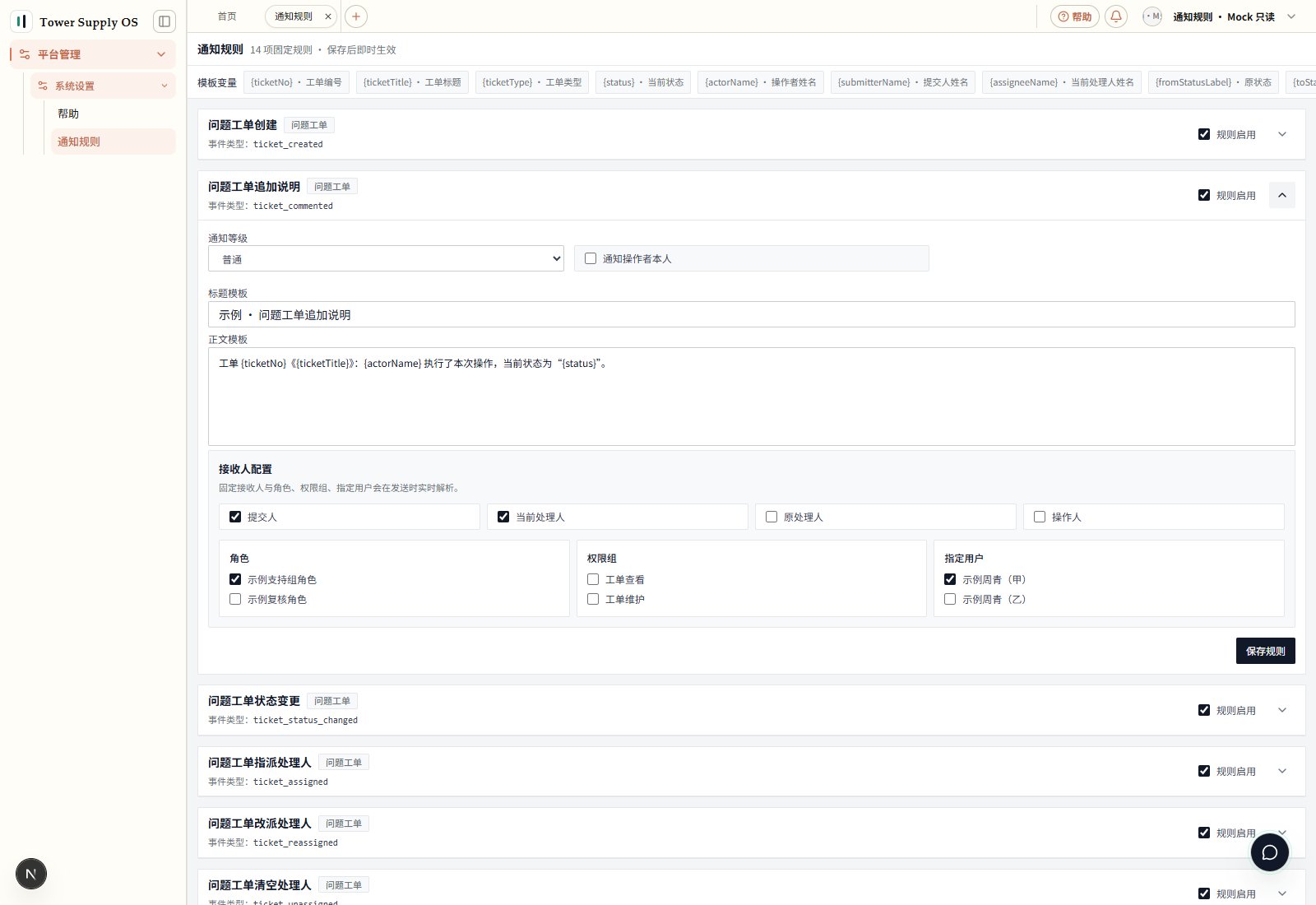Add a new tab with the plus icon

356,16
